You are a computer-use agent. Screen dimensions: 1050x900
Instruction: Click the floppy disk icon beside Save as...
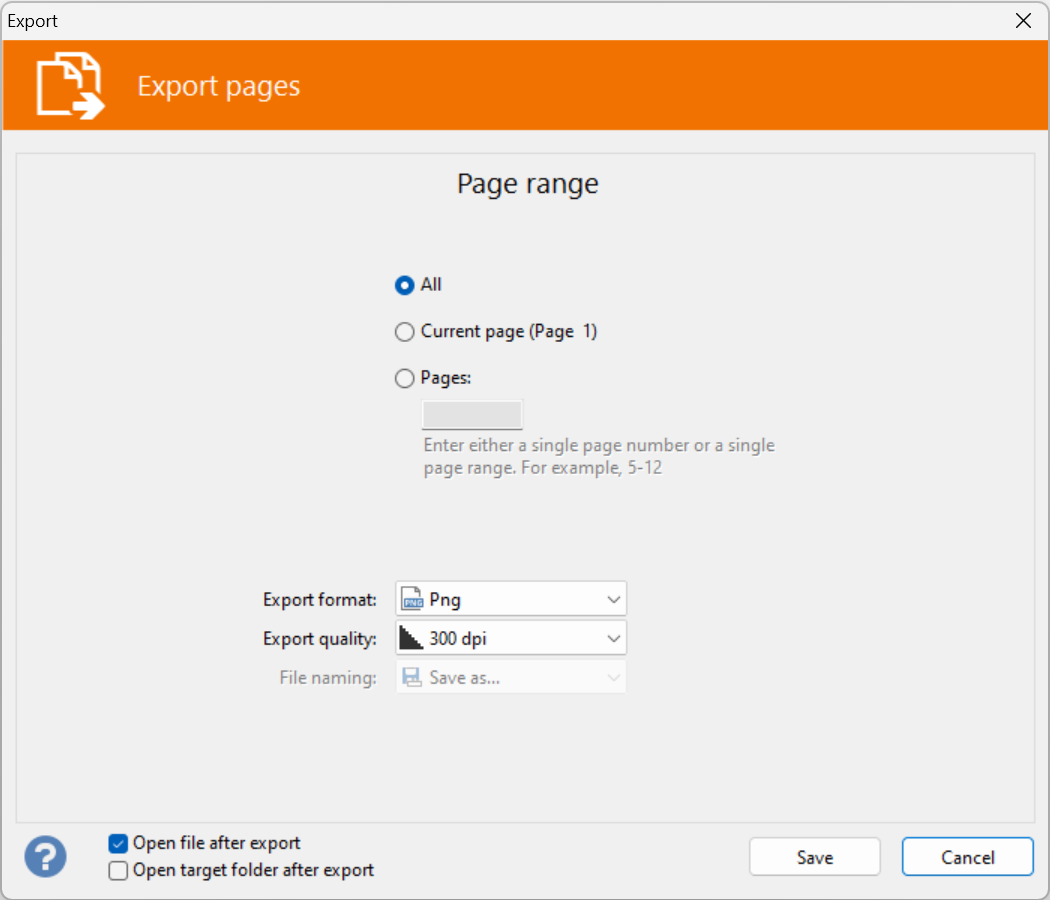coord(411,678)
